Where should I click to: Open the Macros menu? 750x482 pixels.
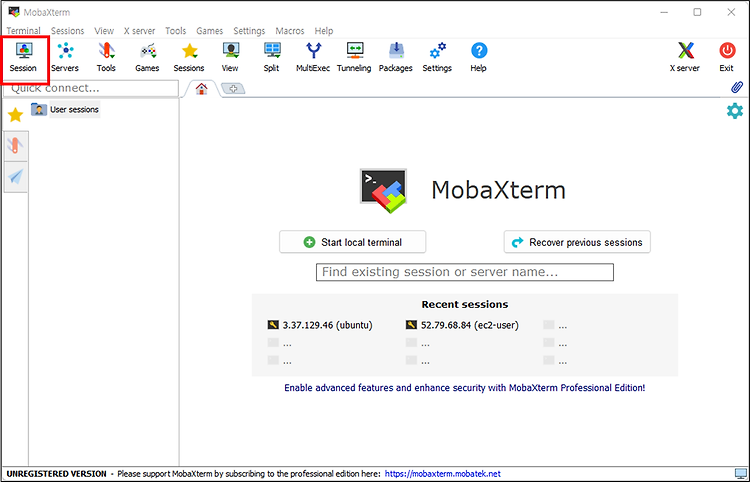(x=290, y=31)
